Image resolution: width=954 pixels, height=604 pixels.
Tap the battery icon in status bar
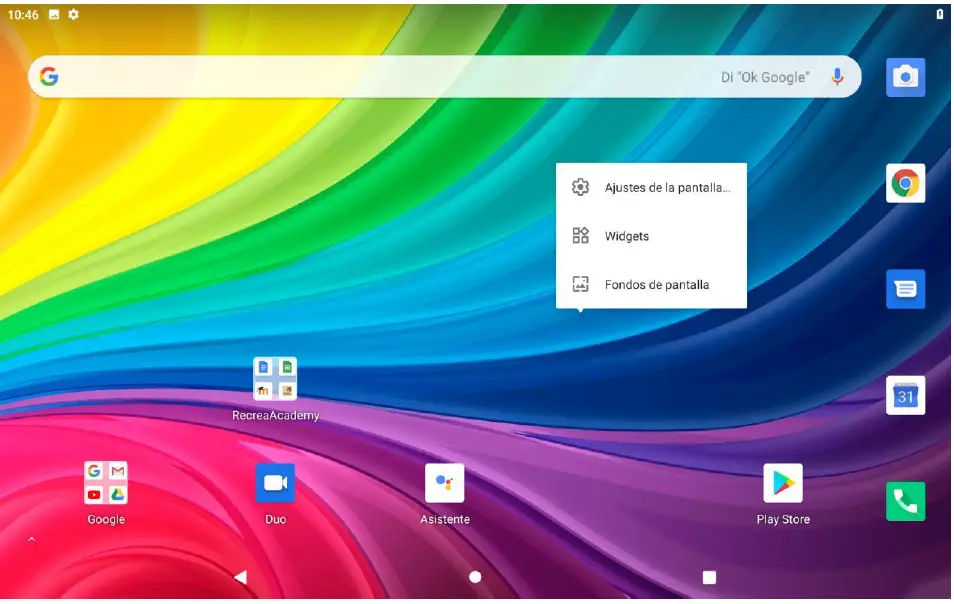pos(939,14)
